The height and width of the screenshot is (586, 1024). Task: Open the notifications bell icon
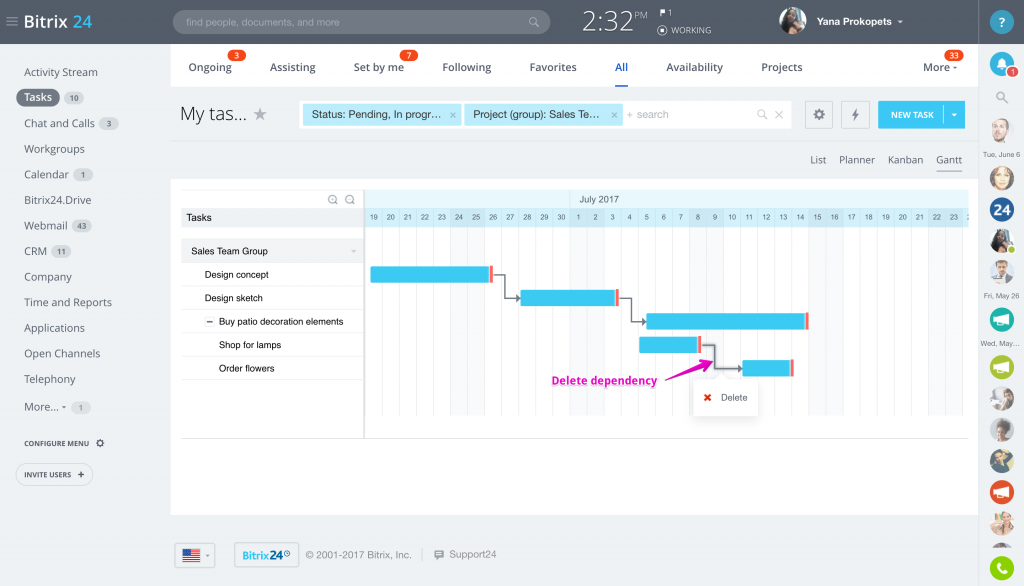click(x=1001, y=64)
